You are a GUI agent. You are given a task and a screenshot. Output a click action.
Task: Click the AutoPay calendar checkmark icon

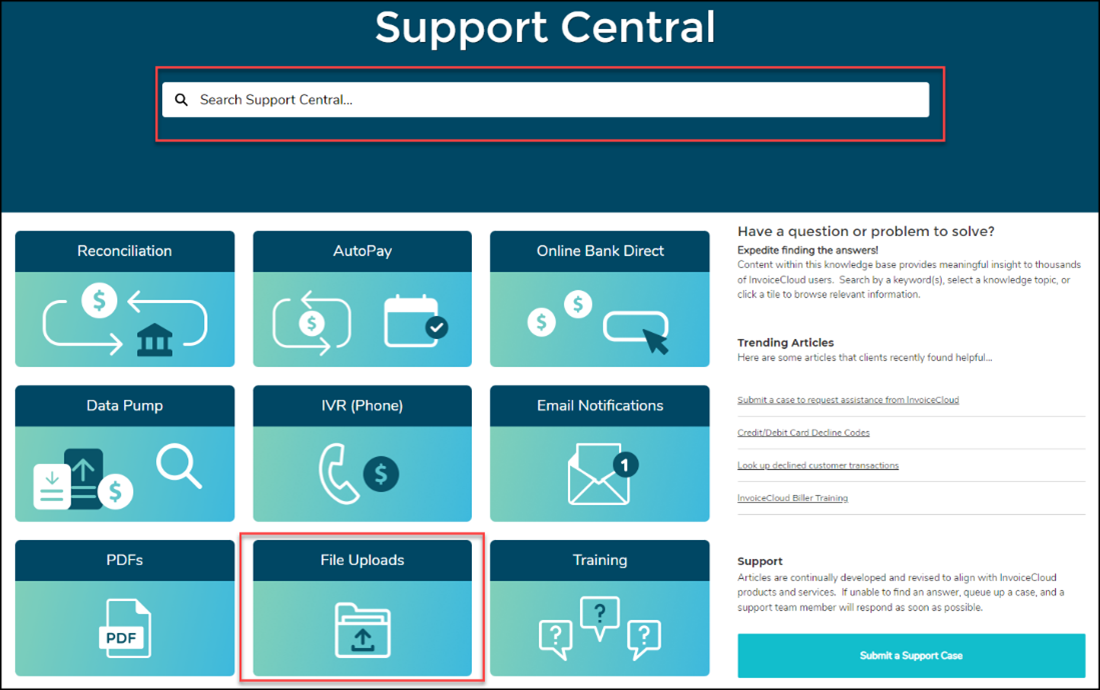[416, 321]
